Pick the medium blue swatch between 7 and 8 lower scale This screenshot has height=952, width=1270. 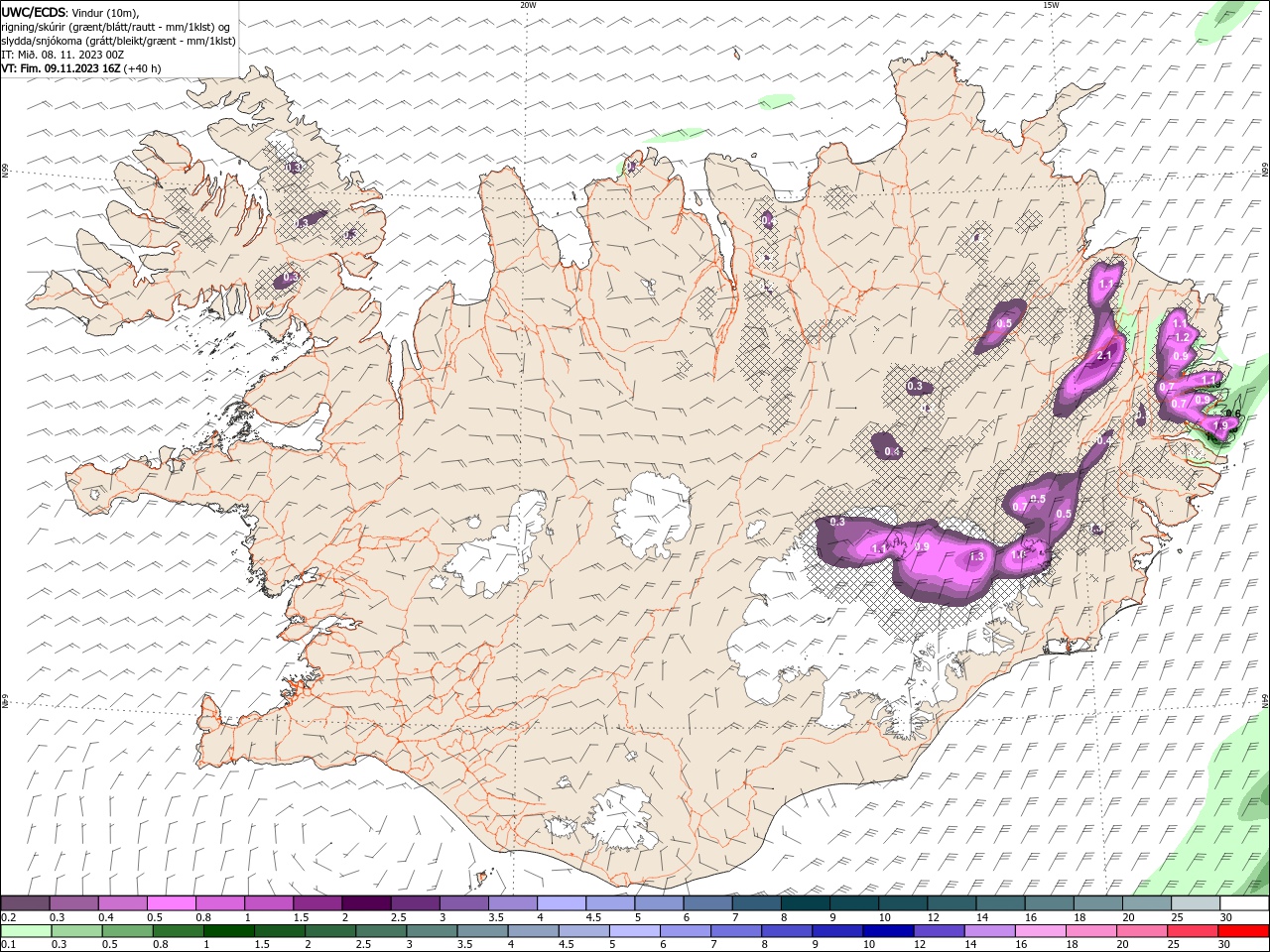(x=734, y=931)
